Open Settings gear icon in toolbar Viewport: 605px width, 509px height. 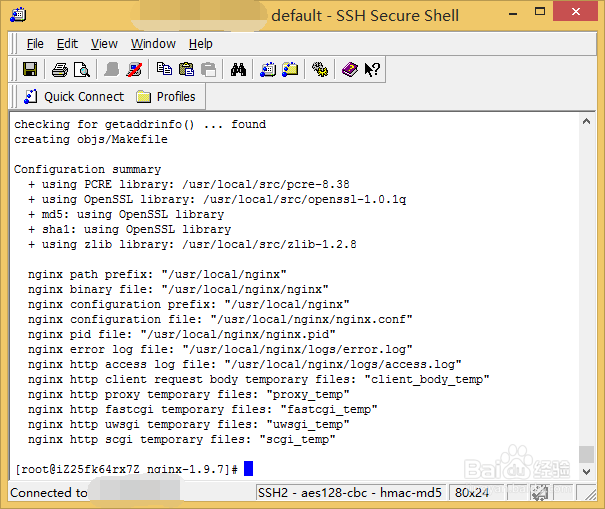coord(320,69)
